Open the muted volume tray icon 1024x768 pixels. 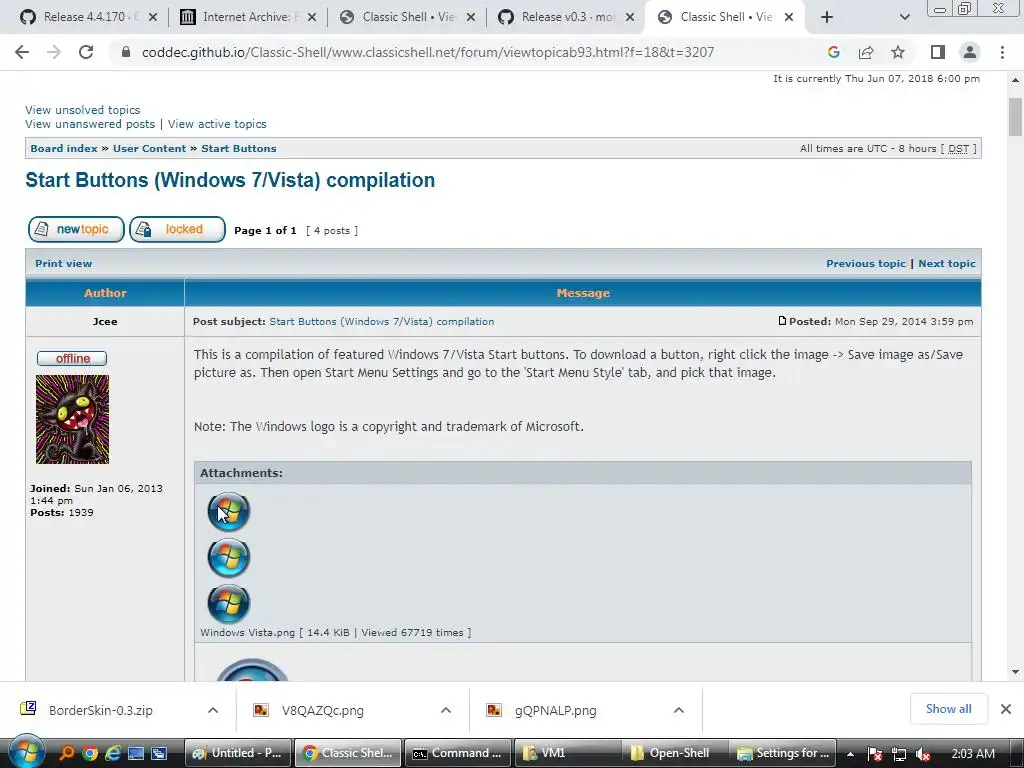click(922, 754)
